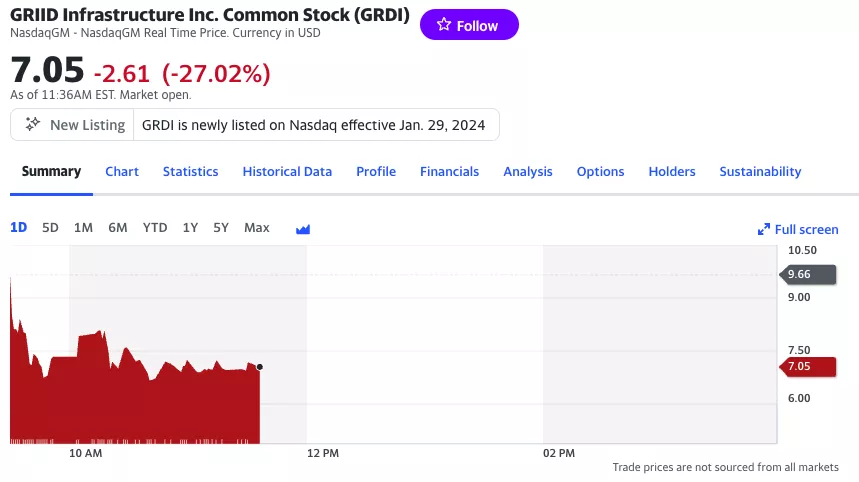Switch chart to YTD range
The width and height of the screenshot is (859, 482).
click(x=155, y=228)
